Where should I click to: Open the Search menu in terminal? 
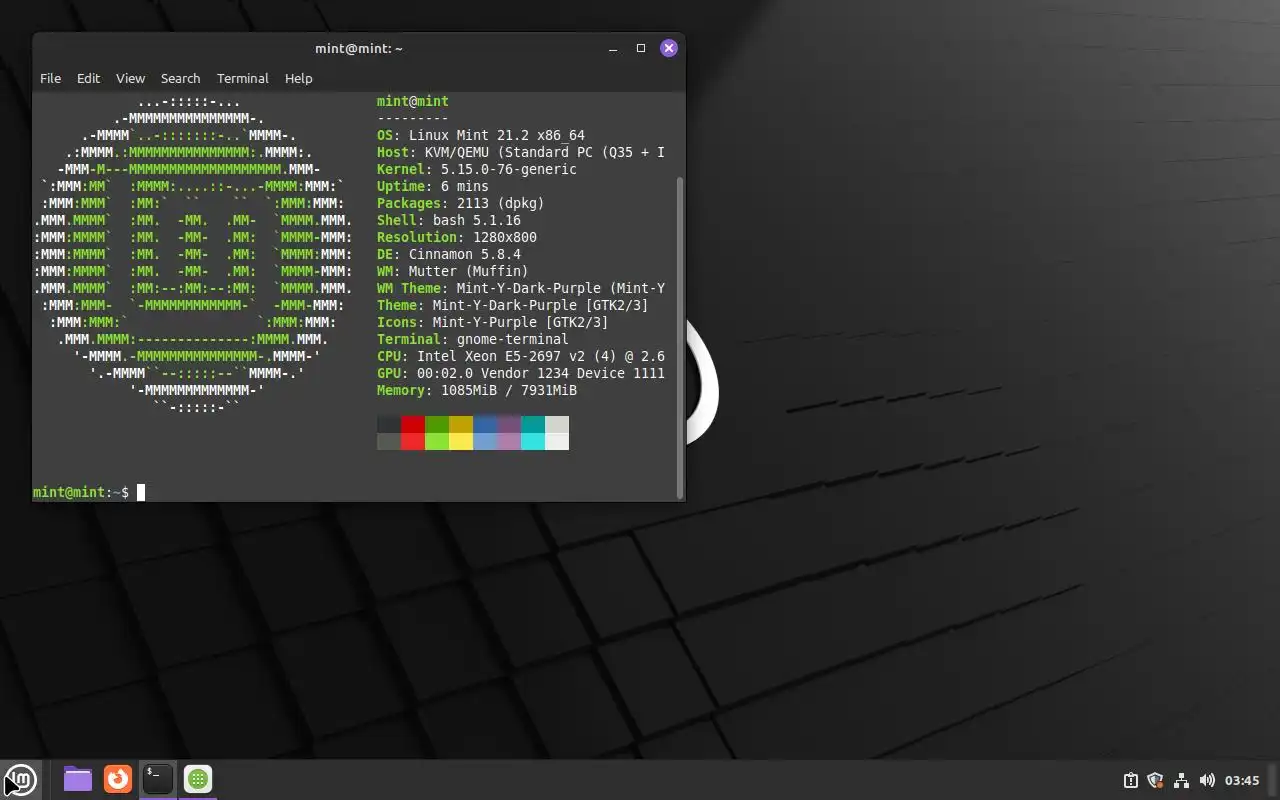tap(180, 78)
